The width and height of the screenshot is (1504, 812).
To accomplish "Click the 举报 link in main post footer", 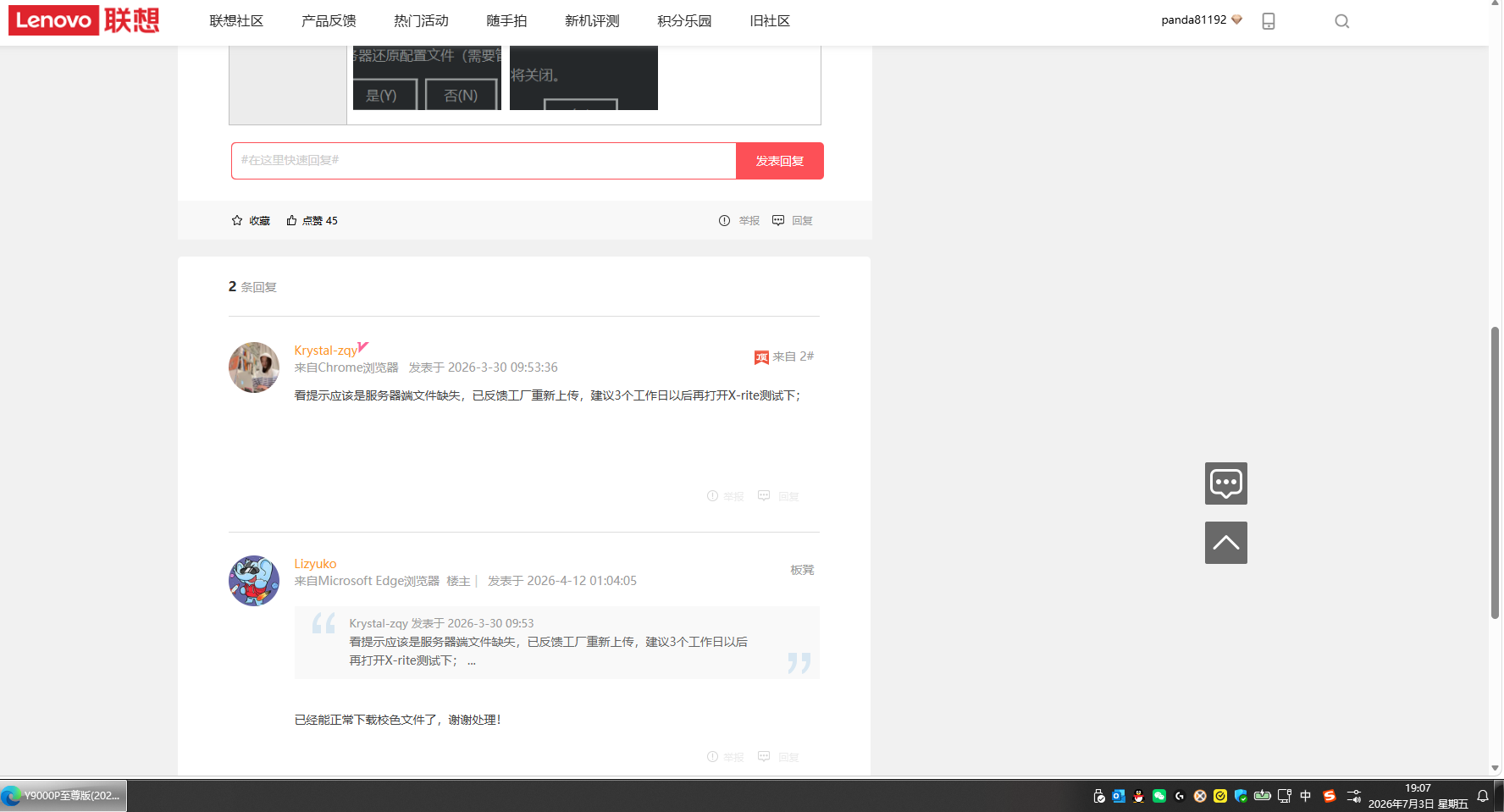I will point(749,221).
